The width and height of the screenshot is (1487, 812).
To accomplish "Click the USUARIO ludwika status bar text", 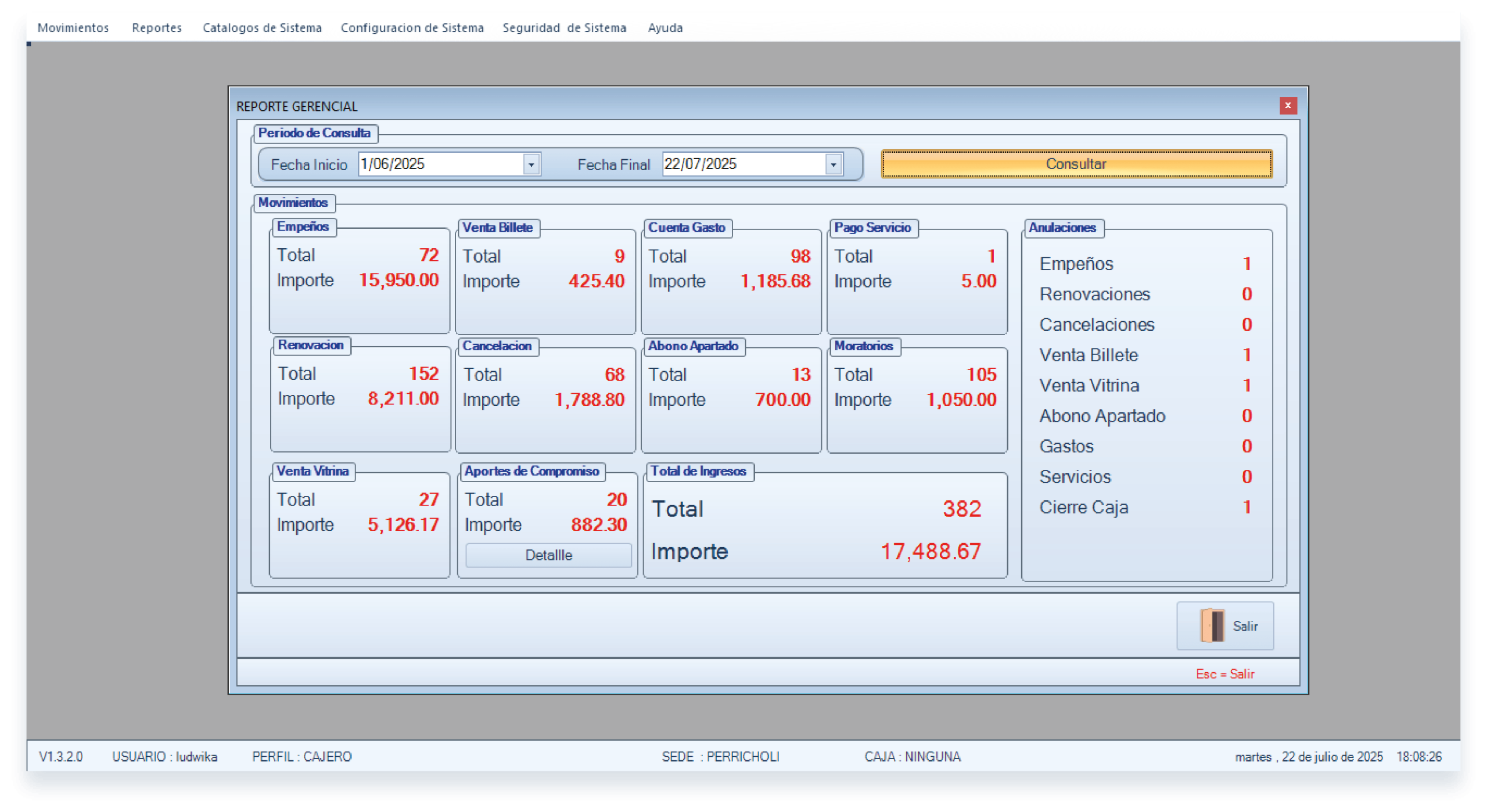I will pyautogui.click(x=164, y=756).
